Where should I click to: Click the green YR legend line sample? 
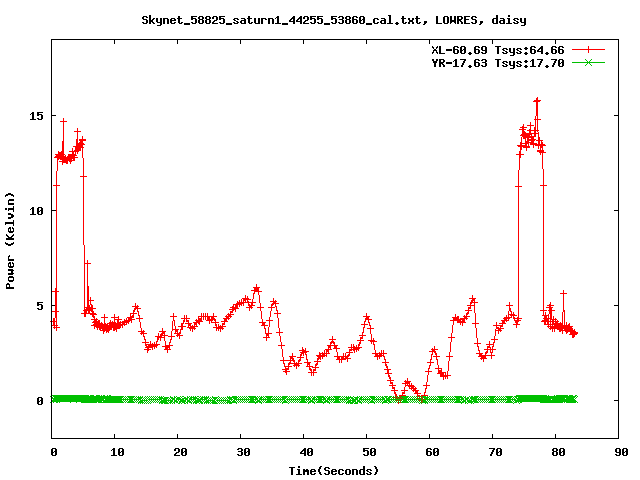point(588,62)
